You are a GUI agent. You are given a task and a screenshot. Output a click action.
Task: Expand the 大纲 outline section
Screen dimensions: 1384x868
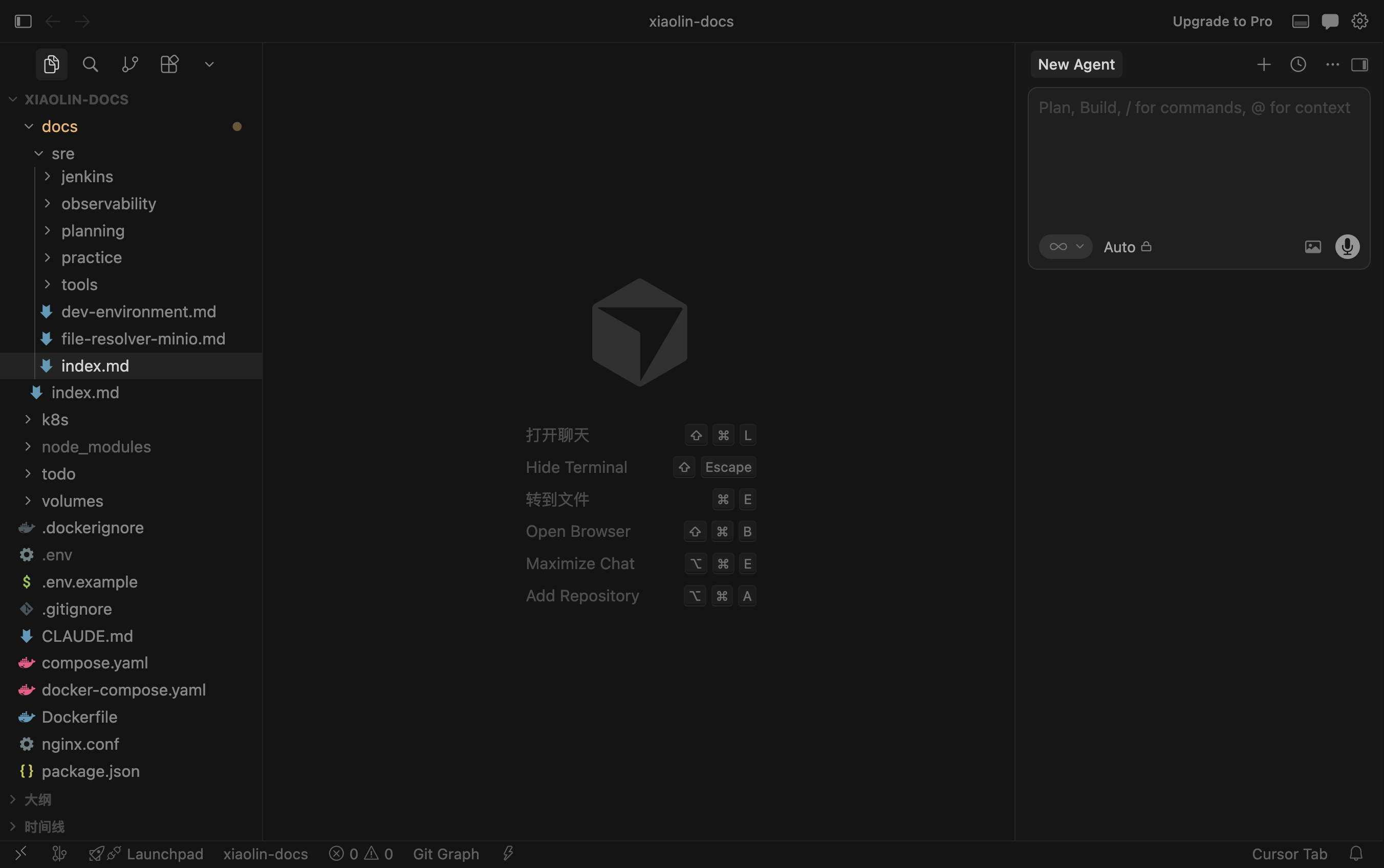(131, 800)
